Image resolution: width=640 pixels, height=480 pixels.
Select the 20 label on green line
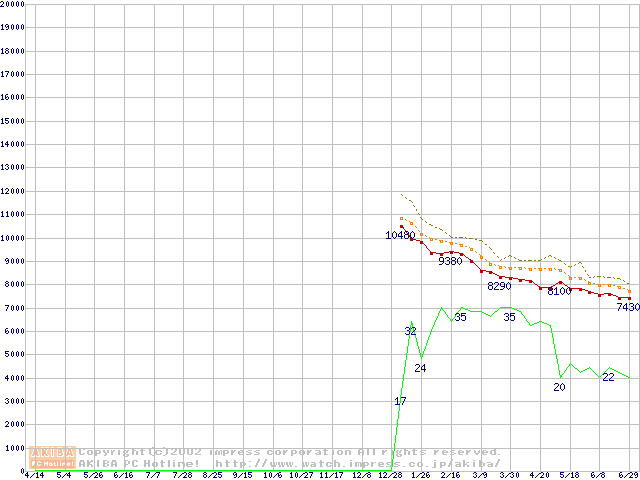[559, 387]
